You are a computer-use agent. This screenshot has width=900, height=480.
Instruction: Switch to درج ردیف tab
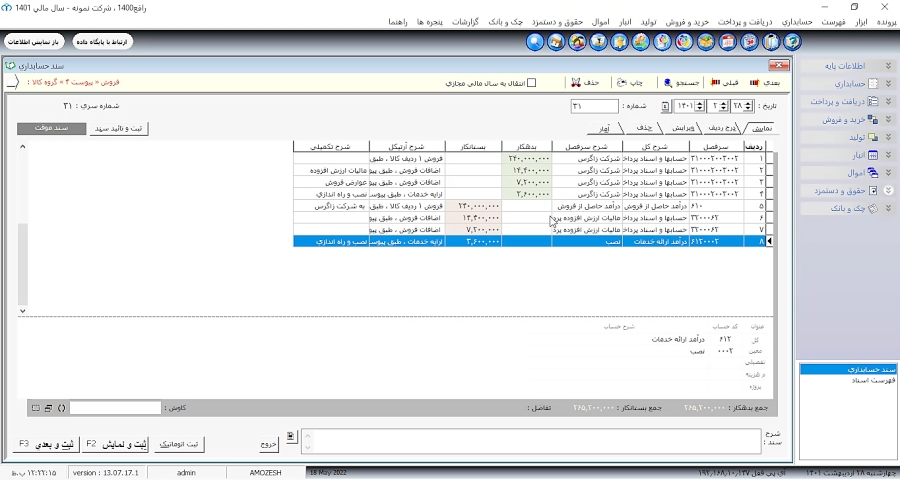[721, 128]
